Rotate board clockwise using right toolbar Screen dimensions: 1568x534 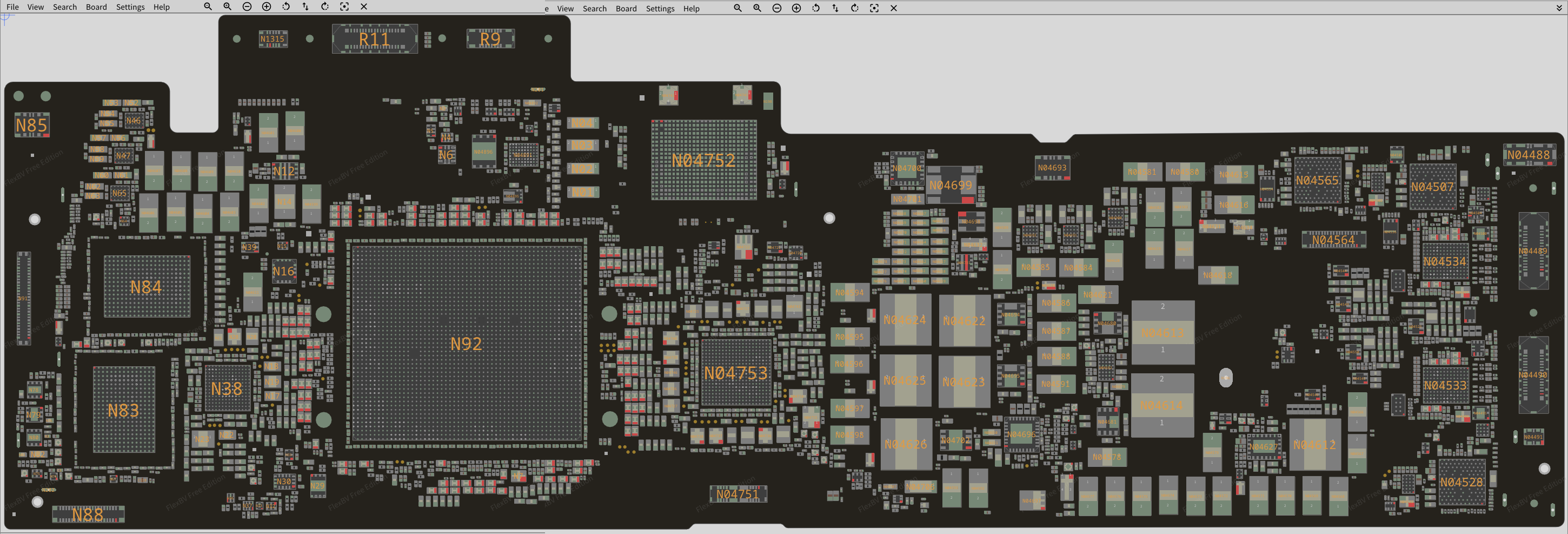855,9
